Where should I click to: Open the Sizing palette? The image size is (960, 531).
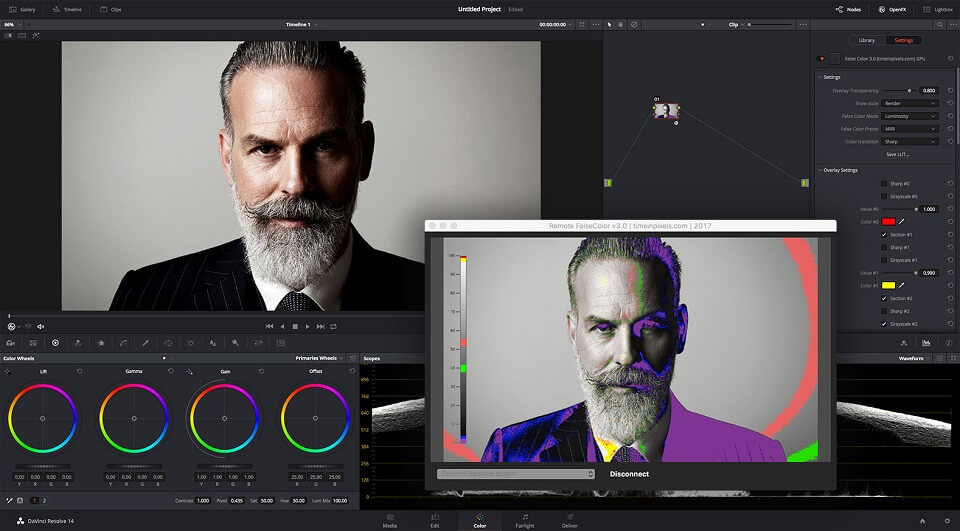[x=258, y=343]
